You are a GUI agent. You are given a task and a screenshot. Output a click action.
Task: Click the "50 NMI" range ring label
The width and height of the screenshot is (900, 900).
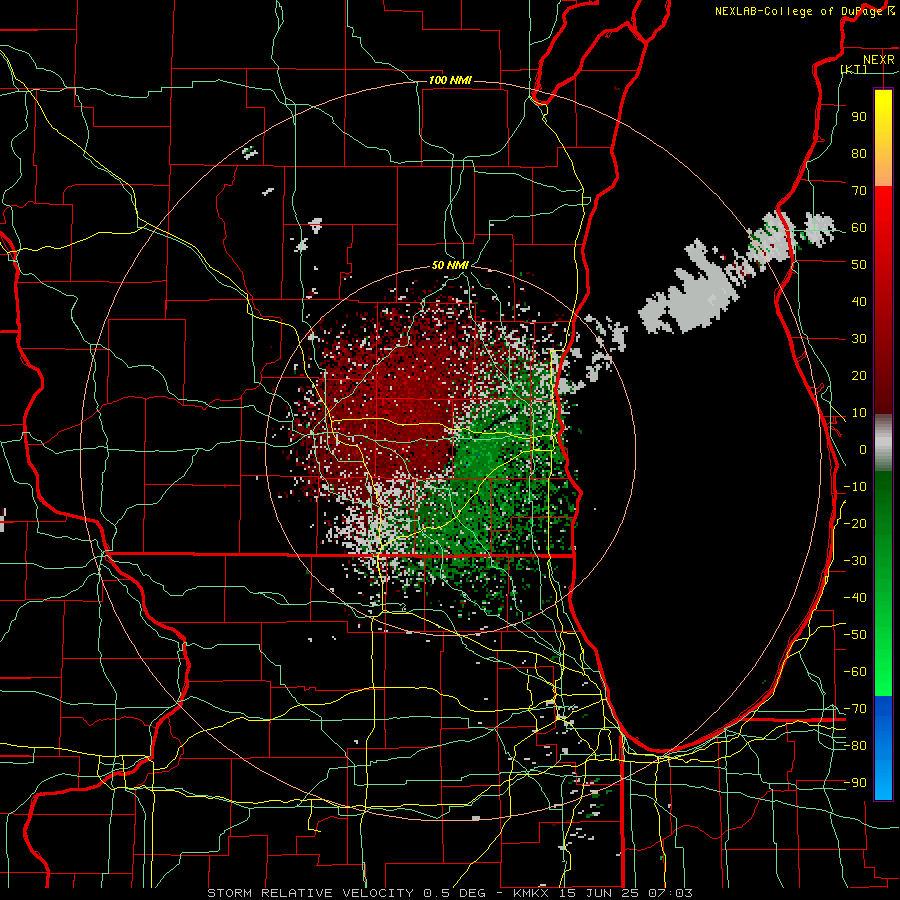pyautogui.click(x=450, y=265)
